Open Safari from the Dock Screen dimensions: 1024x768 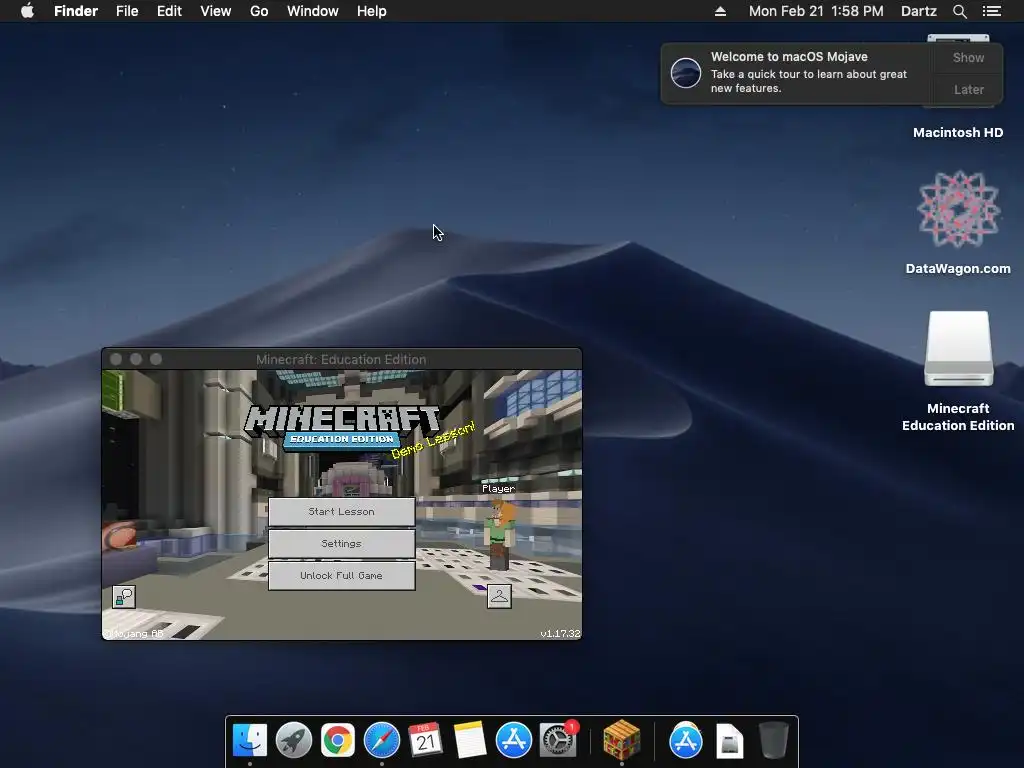[381, 741]
